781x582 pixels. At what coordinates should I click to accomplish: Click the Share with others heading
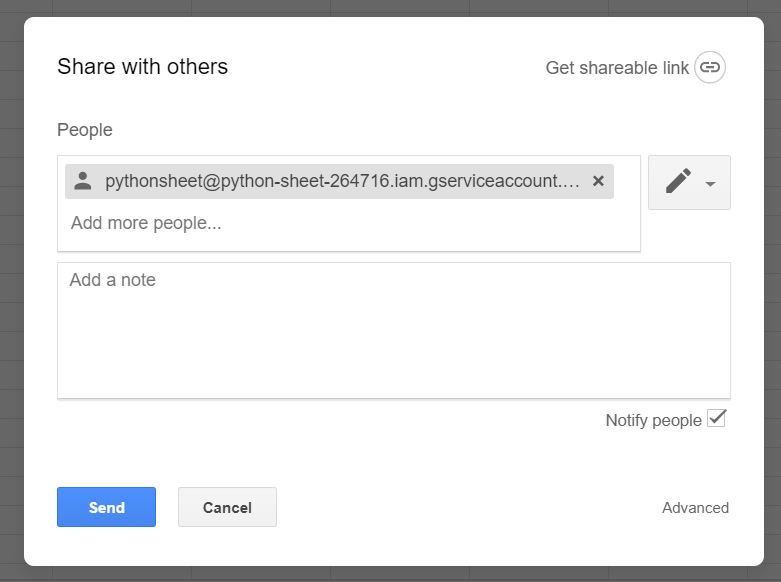(142, 67)
